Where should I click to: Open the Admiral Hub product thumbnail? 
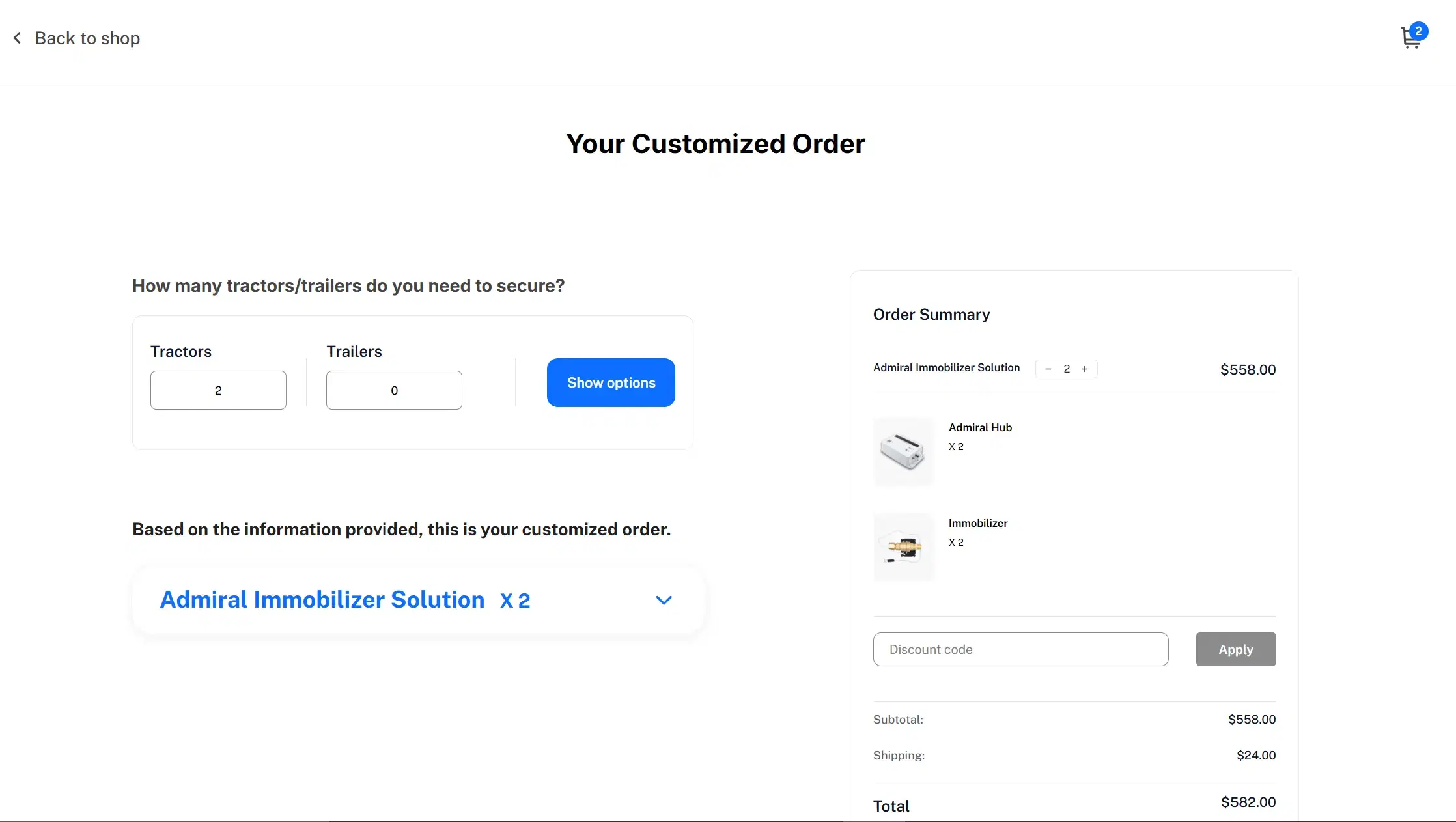(x=904, y=451)
